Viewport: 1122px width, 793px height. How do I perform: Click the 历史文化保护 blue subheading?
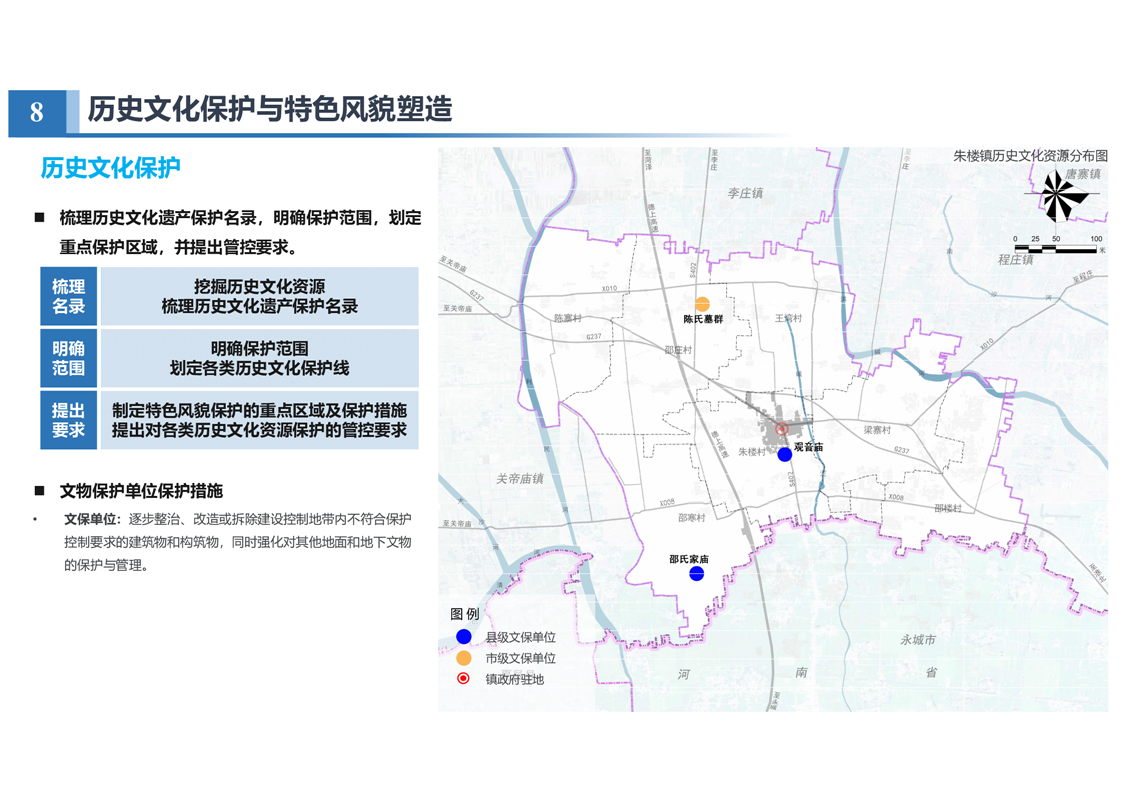pyautogui.click(x=110, y=168)
